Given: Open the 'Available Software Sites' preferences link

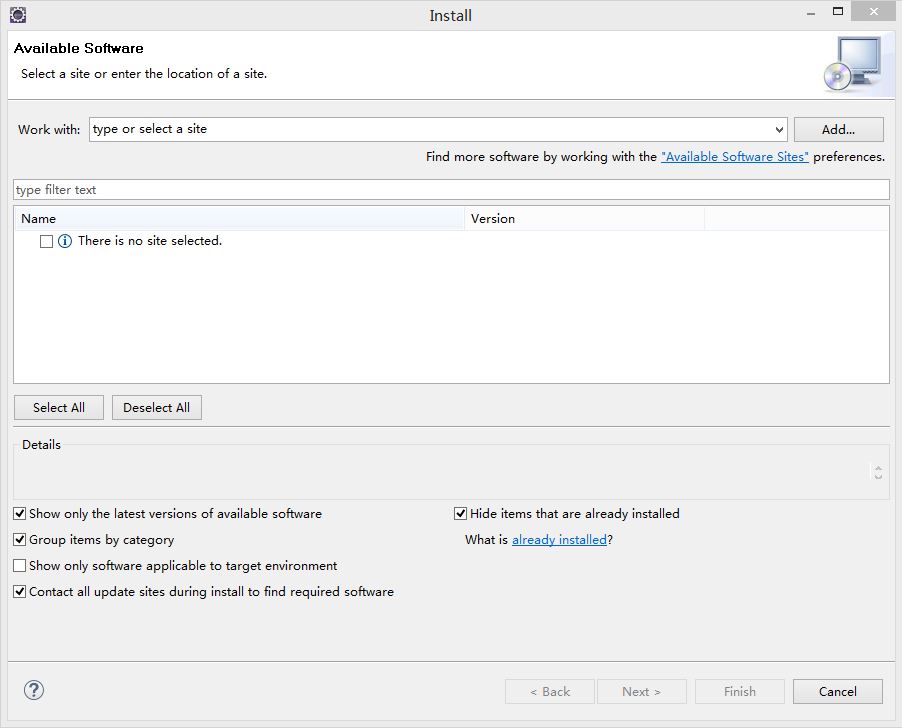Looking at the screenshot, I should click(x=735, y=157).
